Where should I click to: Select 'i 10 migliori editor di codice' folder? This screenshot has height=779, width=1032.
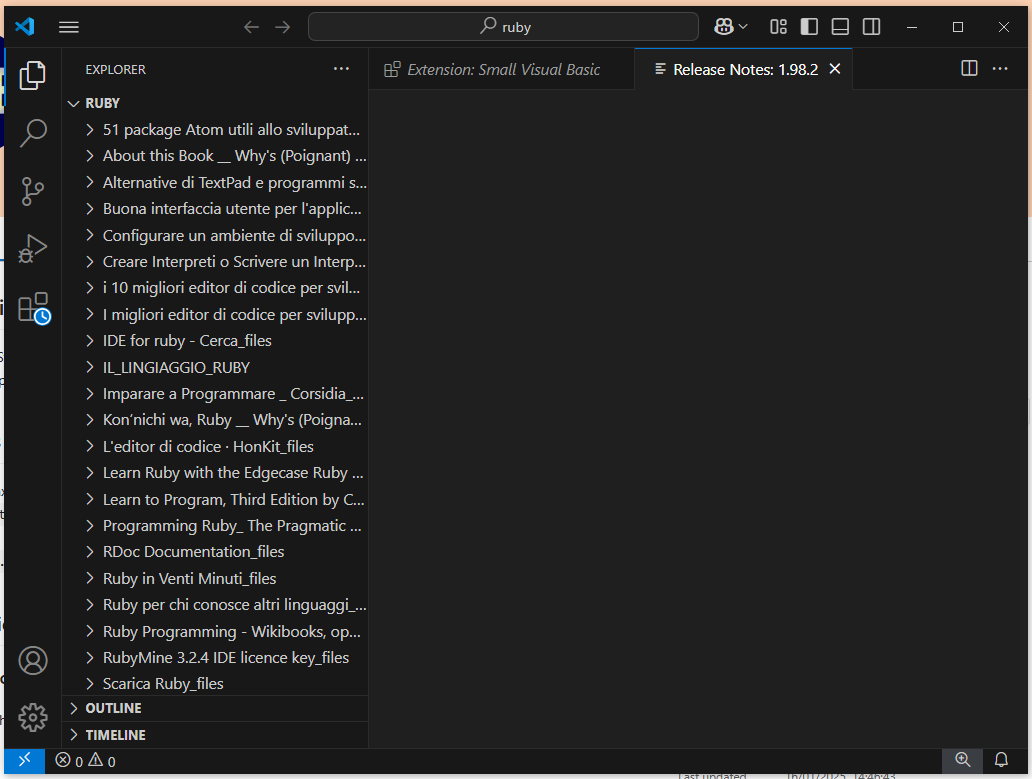[215, 288]
